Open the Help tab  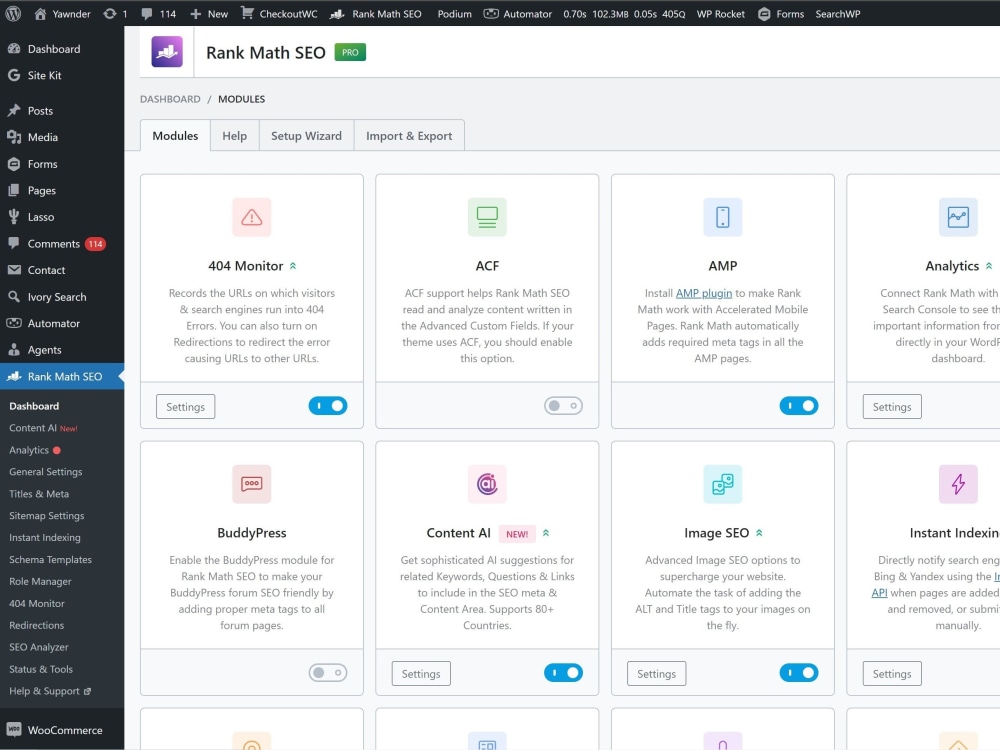pyautogui.click(x=235, y=135)
